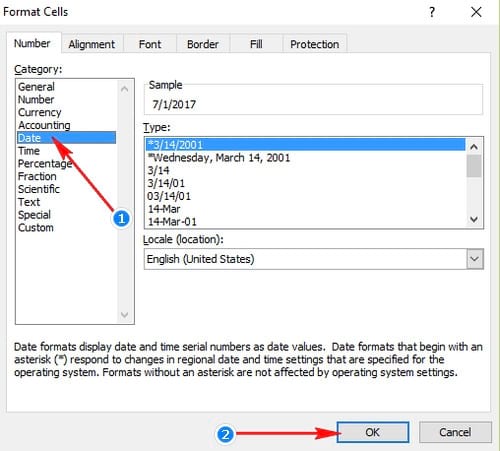
Task: Select the Protection tab
Action: click(315, 44)
